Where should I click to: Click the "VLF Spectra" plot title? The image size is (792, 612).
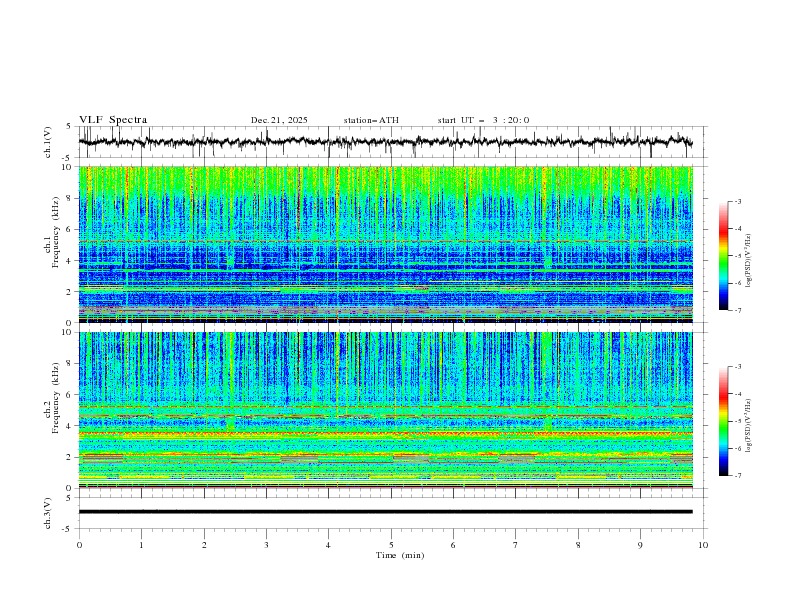coord(113,120)
